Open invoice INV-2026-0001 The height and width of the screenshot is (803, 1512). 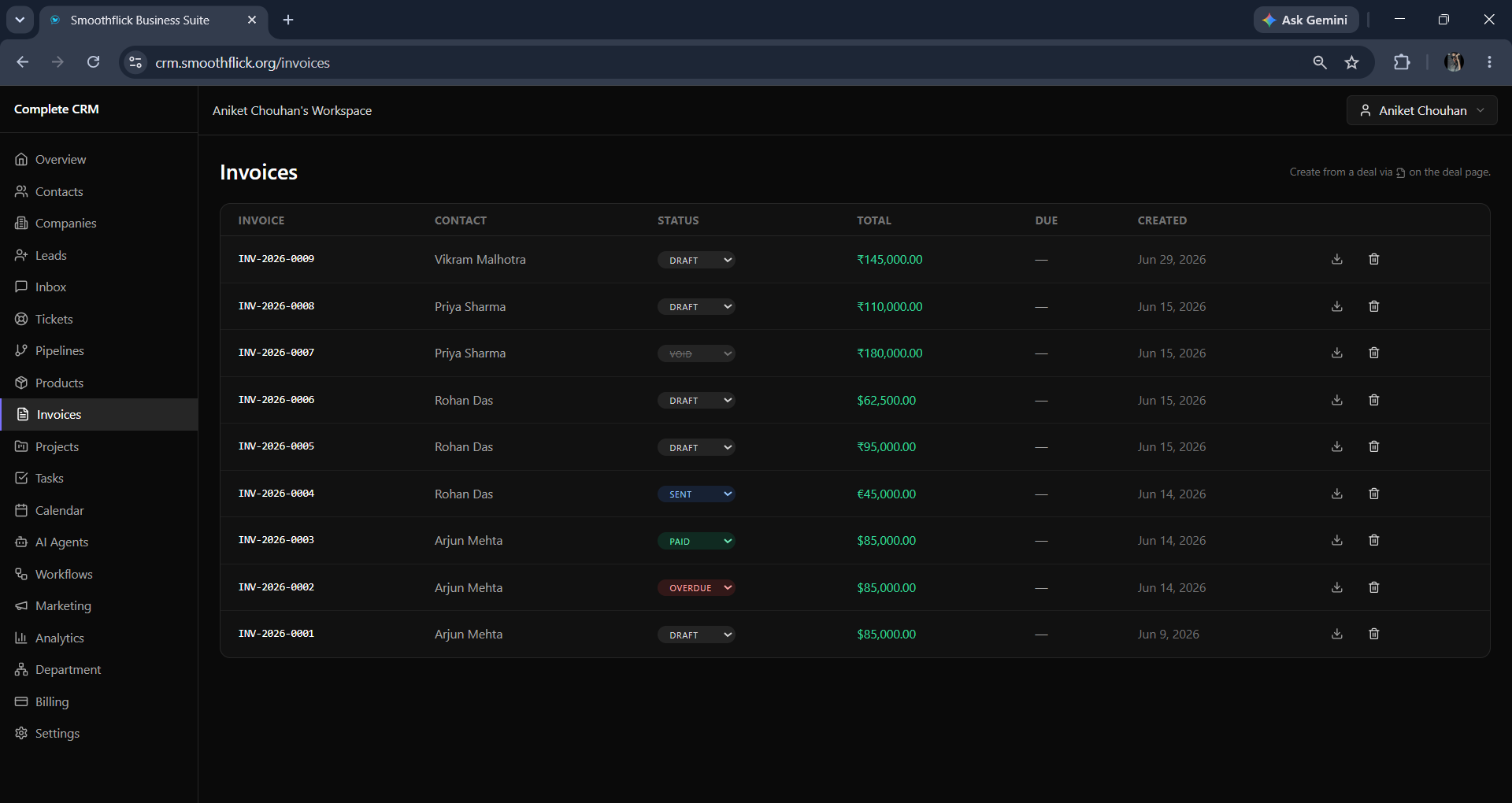click(276, 634)
